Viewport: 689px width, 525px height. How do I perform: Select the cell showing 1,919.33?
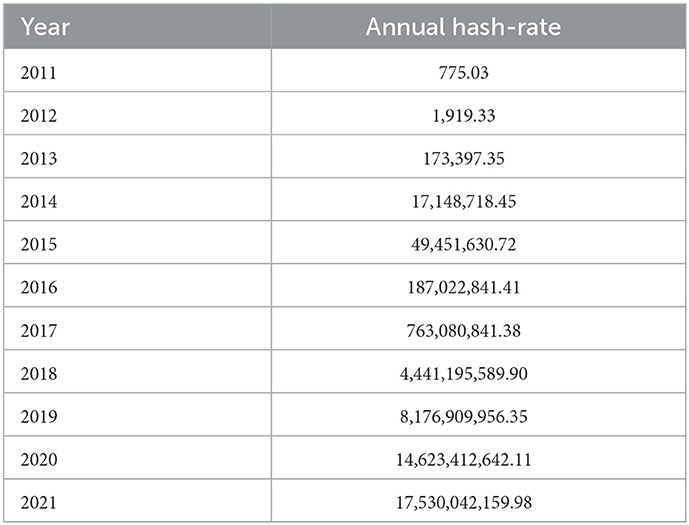pyautogui.click(x=463, y=114)
